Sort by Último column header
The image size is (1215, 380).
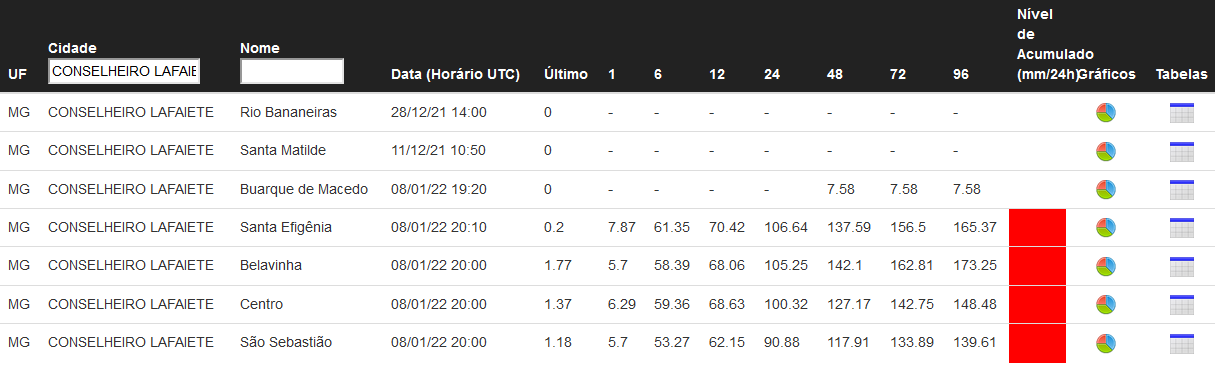click(x=566, y=74)
